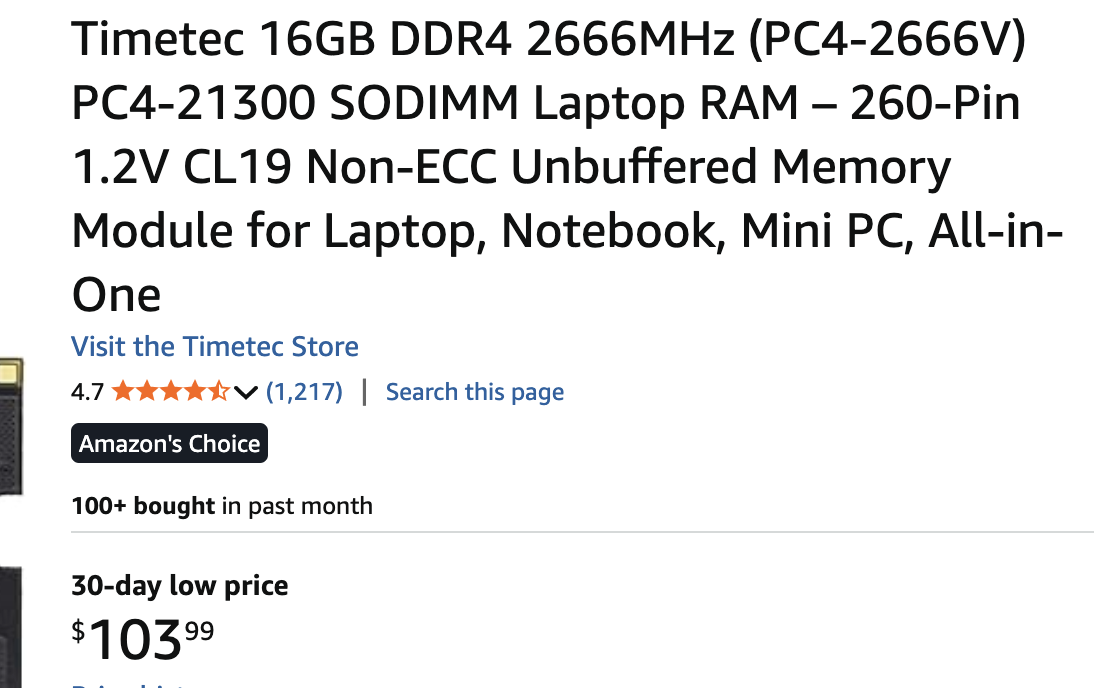The width and height of the screenshot is (1114, 688).
Task: Click the superscript 99 cents in price
Action: (x=199, y=630)
